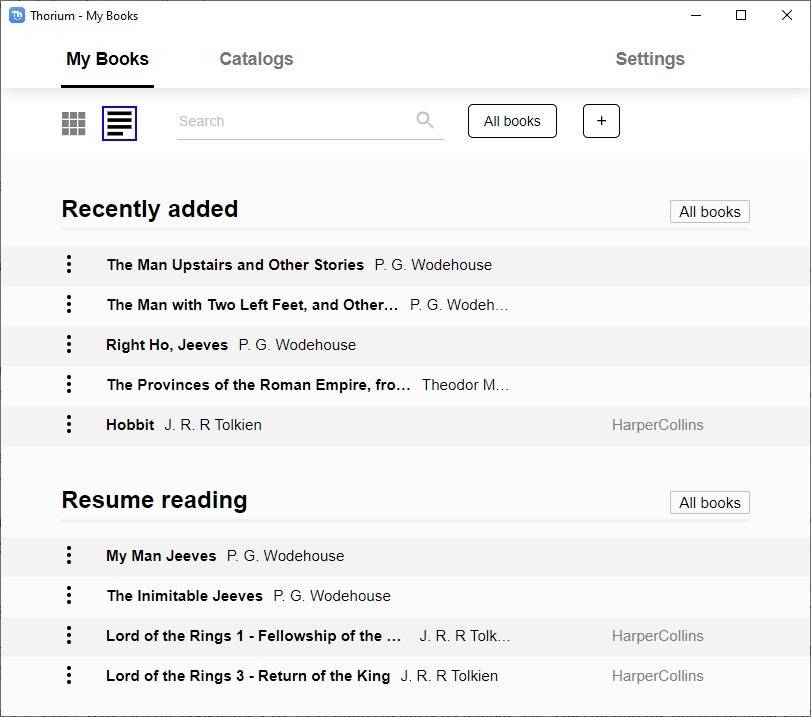The image size is (811, 717).
Task: Open The Man Upstairs and Other Stories
Action: click(x=235, y=265)
